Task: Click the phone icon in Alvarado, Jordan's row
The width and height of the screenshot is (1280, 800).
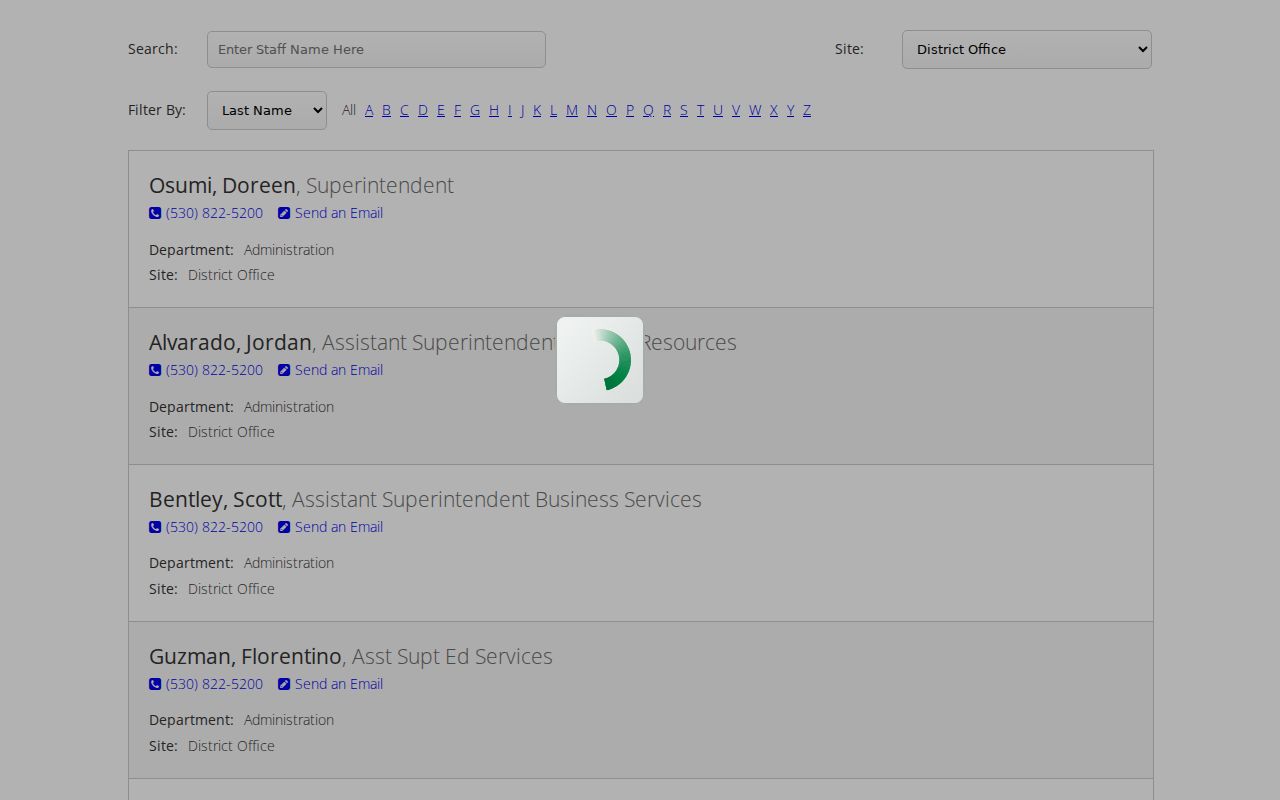Action: tap(155, 370)
